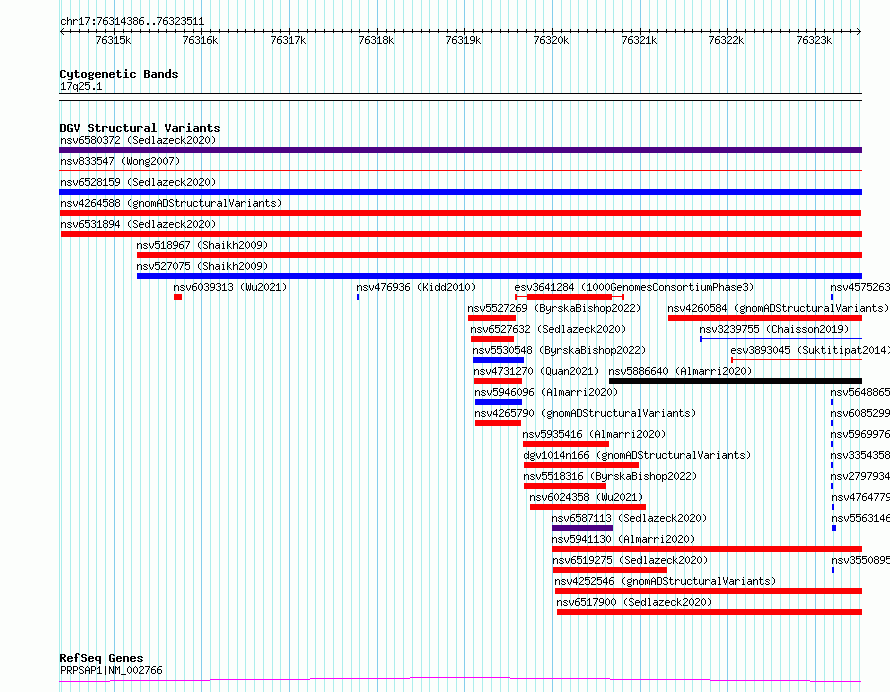Open esv3893045 (Suktitipat2014) label

(x=810, y=350)
